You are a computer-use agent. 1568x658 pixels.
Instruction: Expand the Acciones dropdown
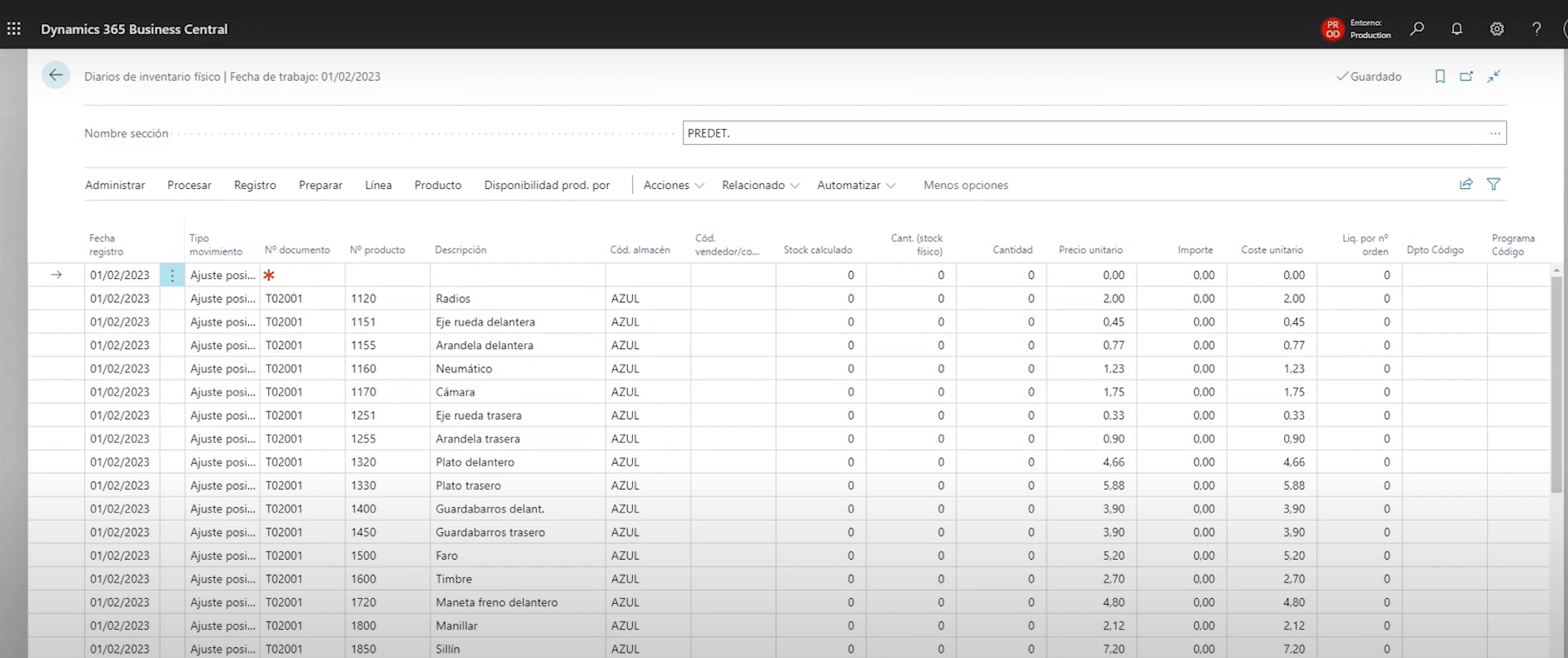[673, 185]
